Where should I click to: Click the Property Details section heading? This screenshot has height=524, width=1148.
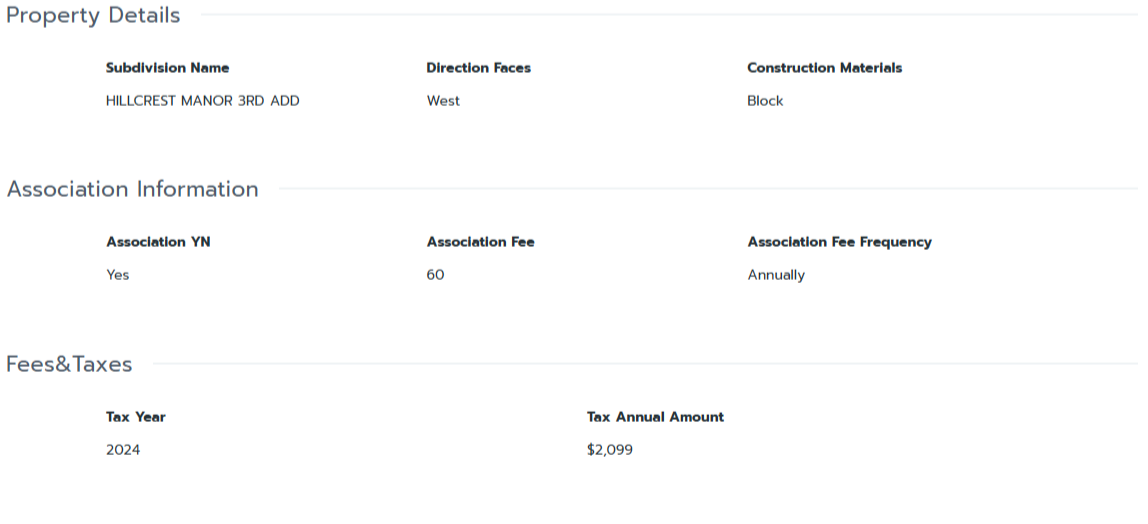93,16
